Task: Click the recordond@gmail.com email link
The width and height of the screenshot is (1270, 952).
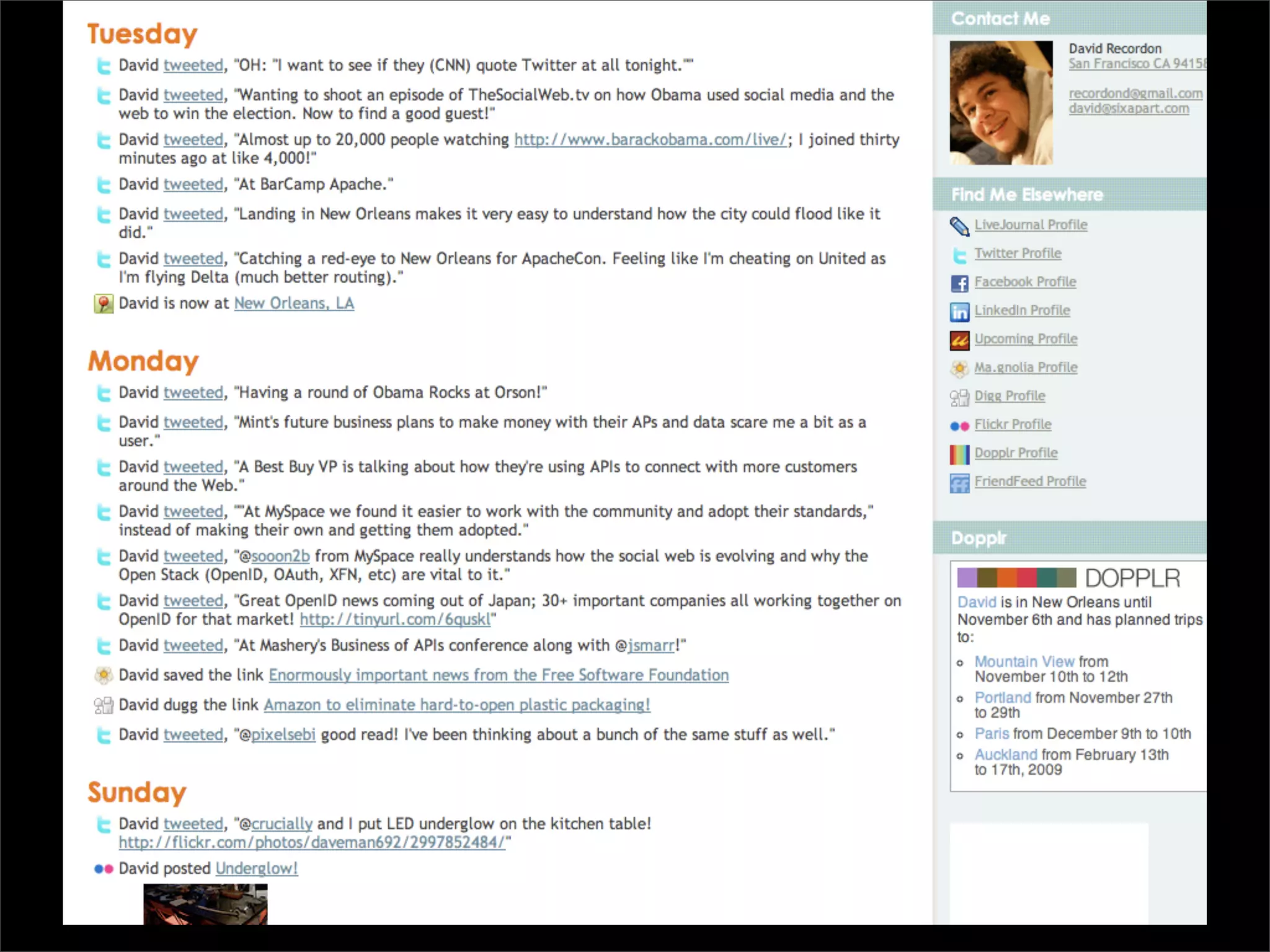Action: pyautogui.click(x=1135, y=94)
